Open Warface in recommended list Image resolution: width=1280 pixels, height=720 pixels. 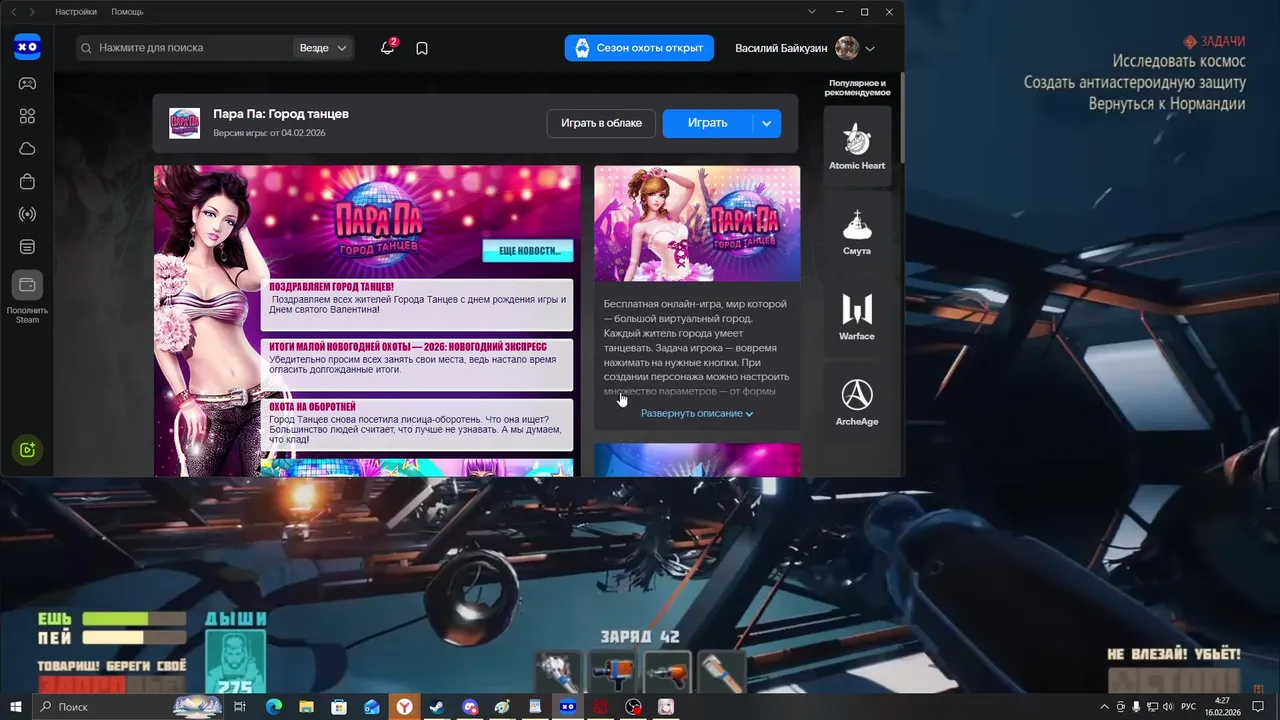pos(857,316)
